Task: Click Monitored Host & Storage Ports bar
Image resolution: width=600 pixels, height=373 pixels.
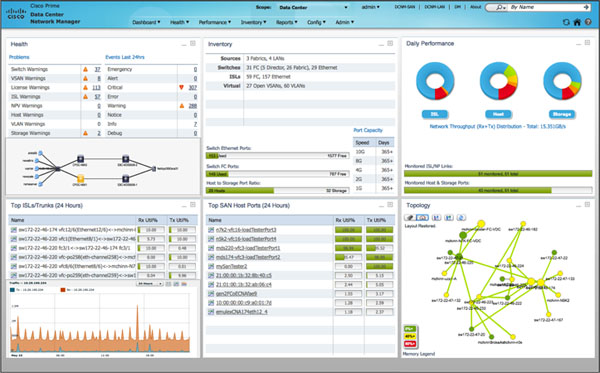Action: click(498, 191)
